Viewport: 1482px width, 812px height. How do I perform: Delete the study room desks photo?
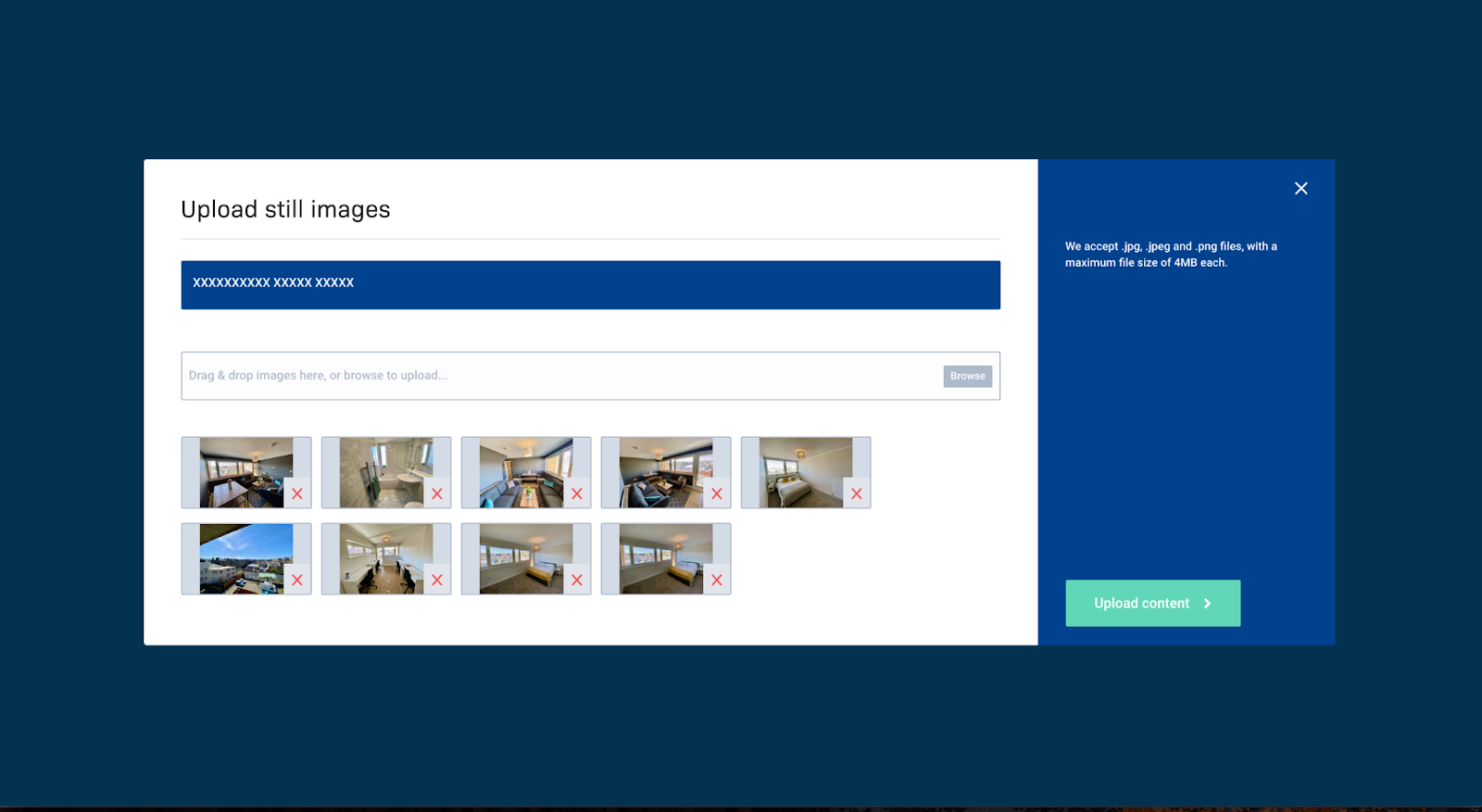(437, 580)
